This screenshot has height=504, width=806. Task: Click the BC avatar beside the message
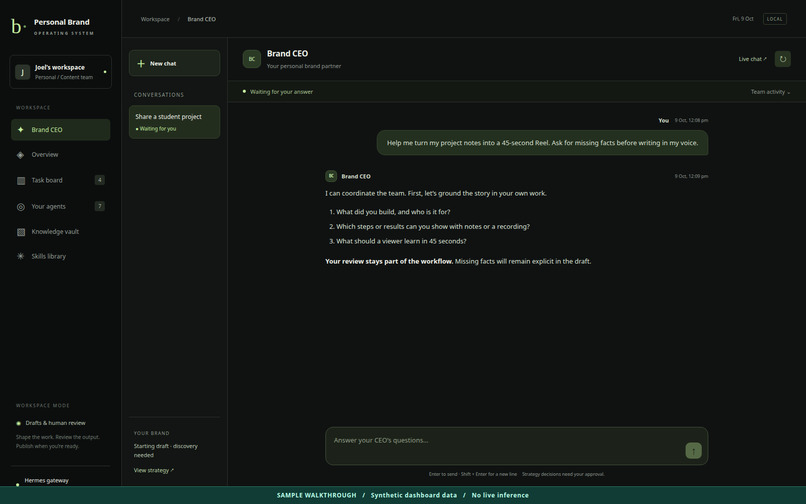pos(331,176)
